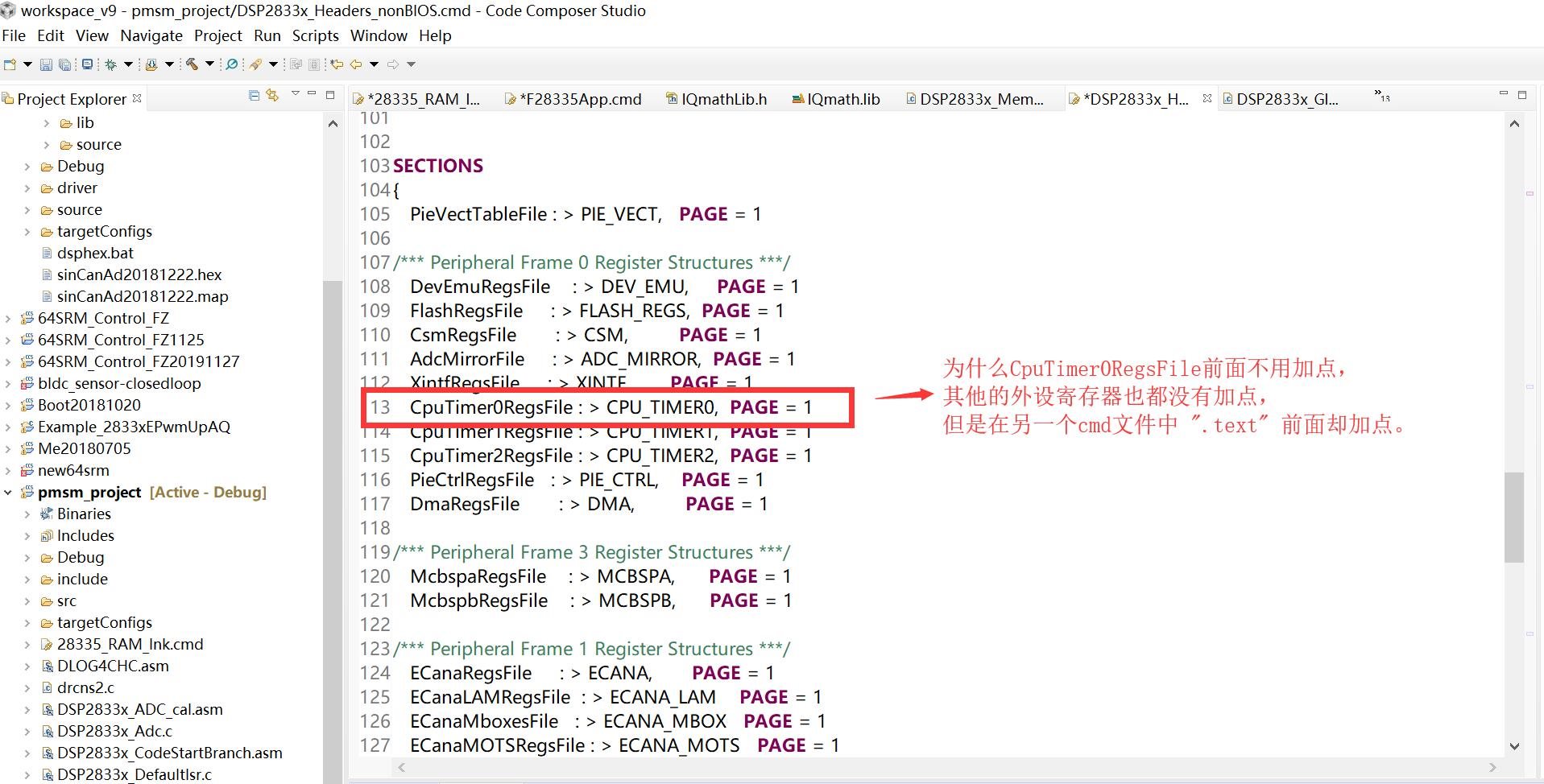1544x784 pixels.
Task: Open the terminal/console monitor icon
Action: click(87, 64)
